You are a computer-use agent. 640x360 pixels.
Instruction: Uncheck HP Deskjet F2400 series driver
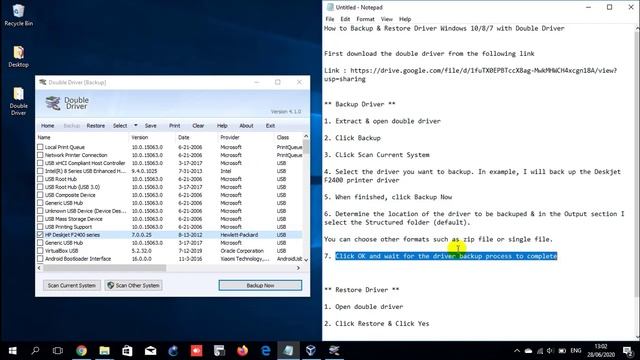click(x=40, y=235)
